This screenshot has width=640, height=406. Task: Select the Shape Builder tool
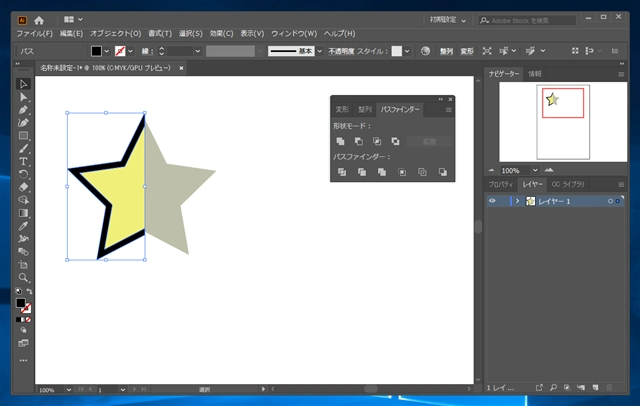click(x=23, y=200)
